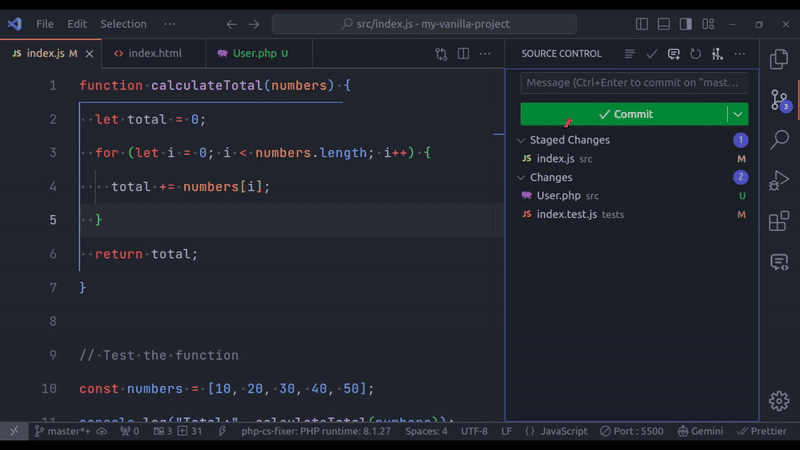Switch to the index.html tab
The height and width of the screenshot is (450, 800).
(154, 53)
